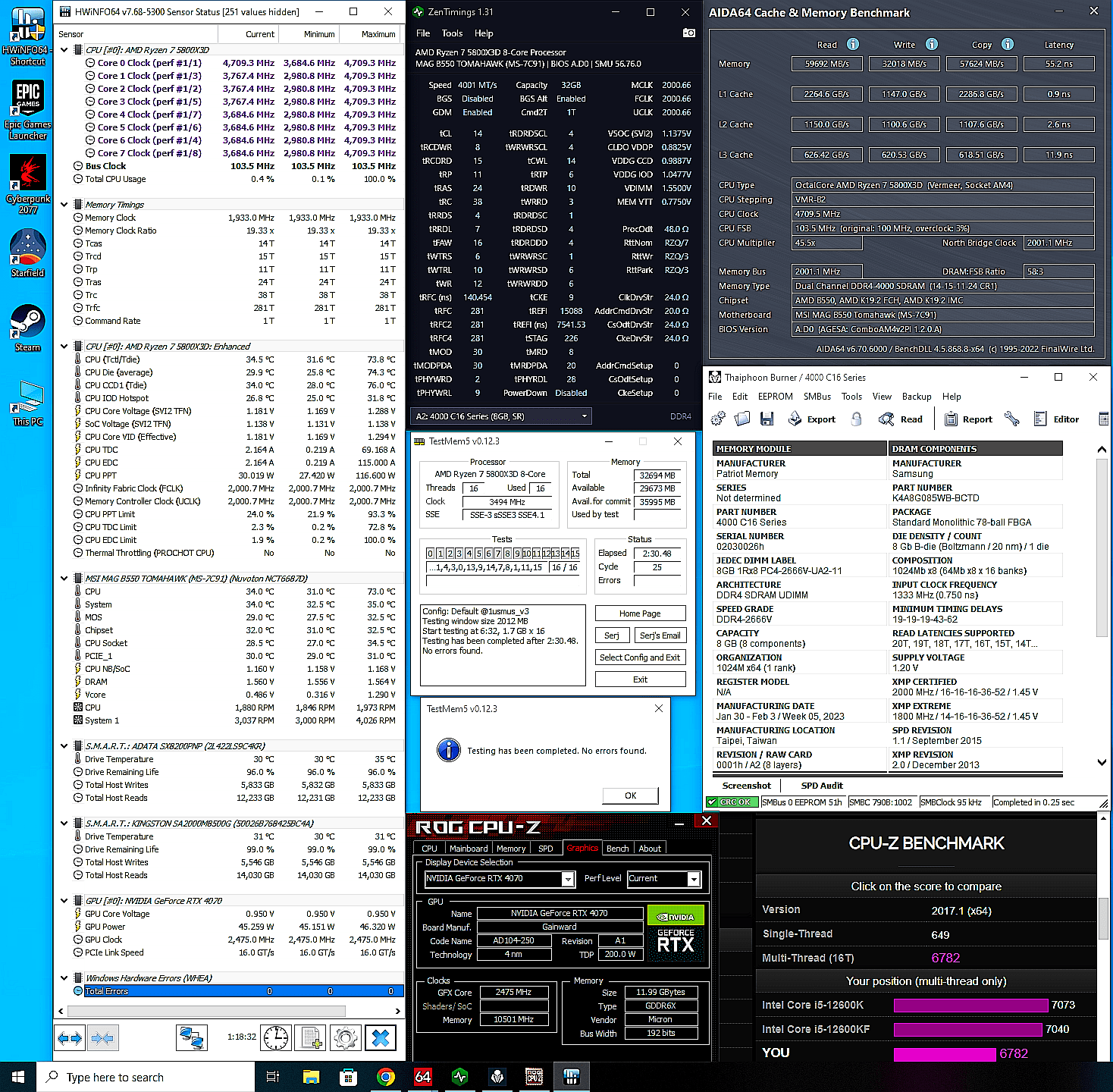Start HWiNFO logging with the sheet-plus icon

coord(310,1038)
